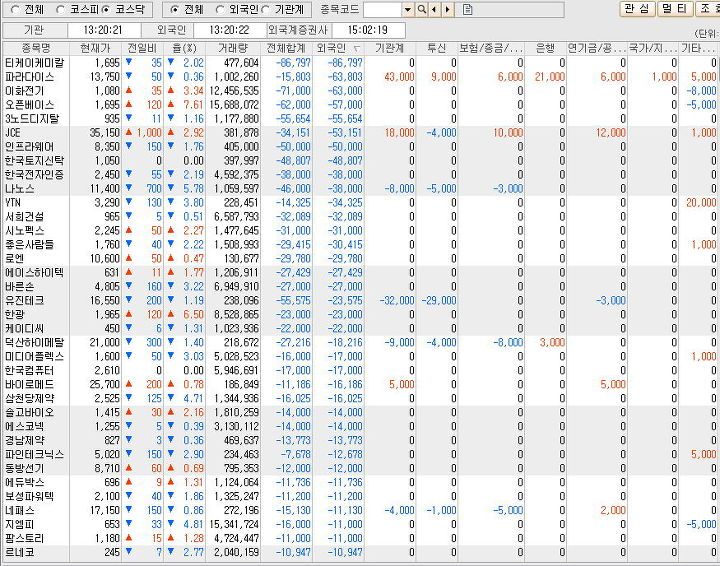Click the 관심 button
720x566 pixels.
637,9
